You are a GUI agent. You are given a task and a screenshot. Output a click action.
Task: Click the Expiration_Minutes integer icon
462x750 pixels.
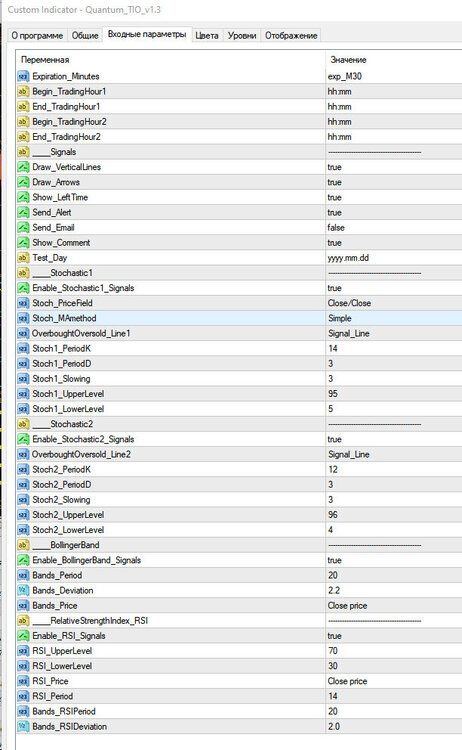23,76
